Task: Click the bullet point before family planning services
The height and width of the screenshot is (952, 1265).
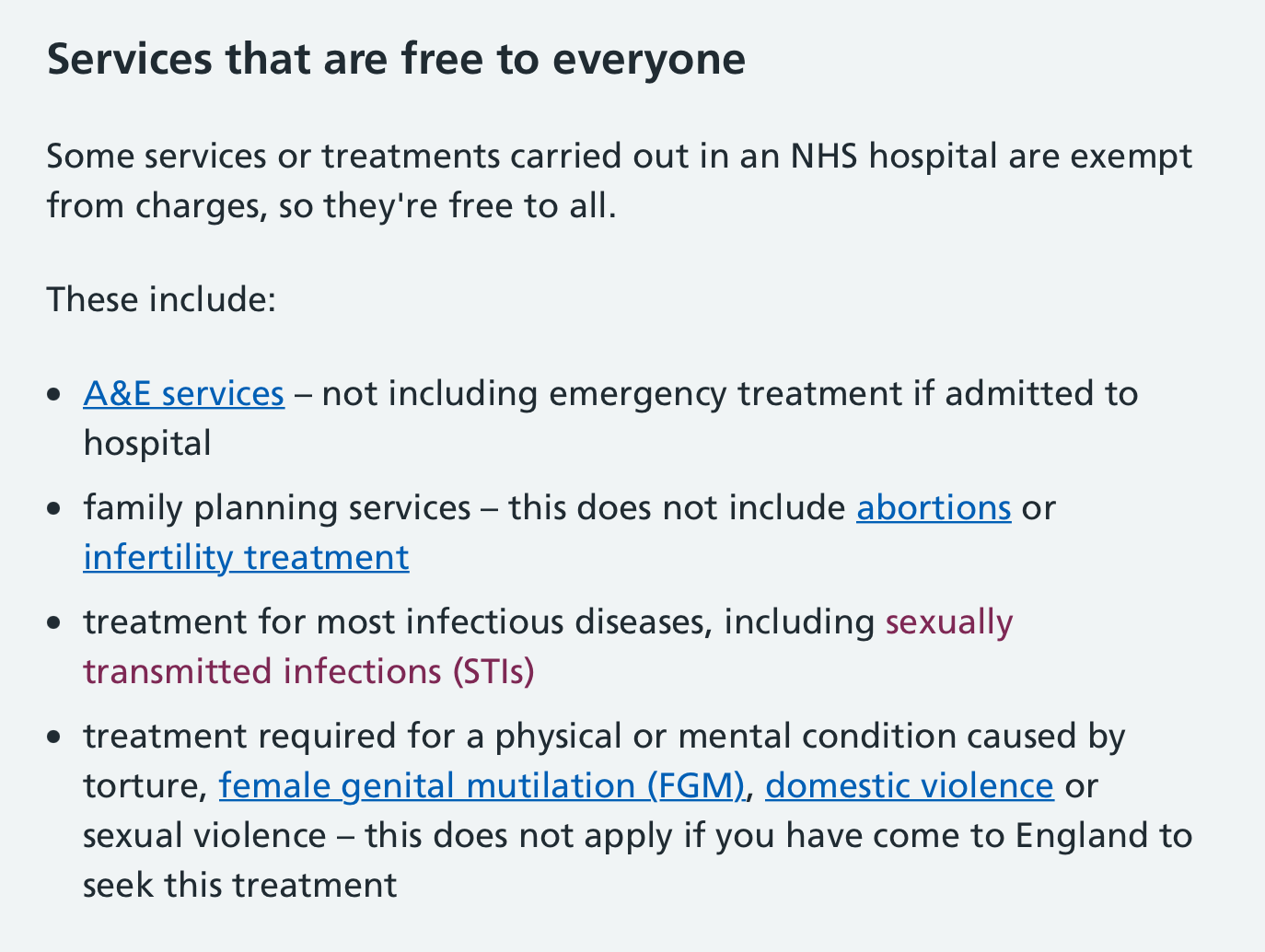Action: 57,509
